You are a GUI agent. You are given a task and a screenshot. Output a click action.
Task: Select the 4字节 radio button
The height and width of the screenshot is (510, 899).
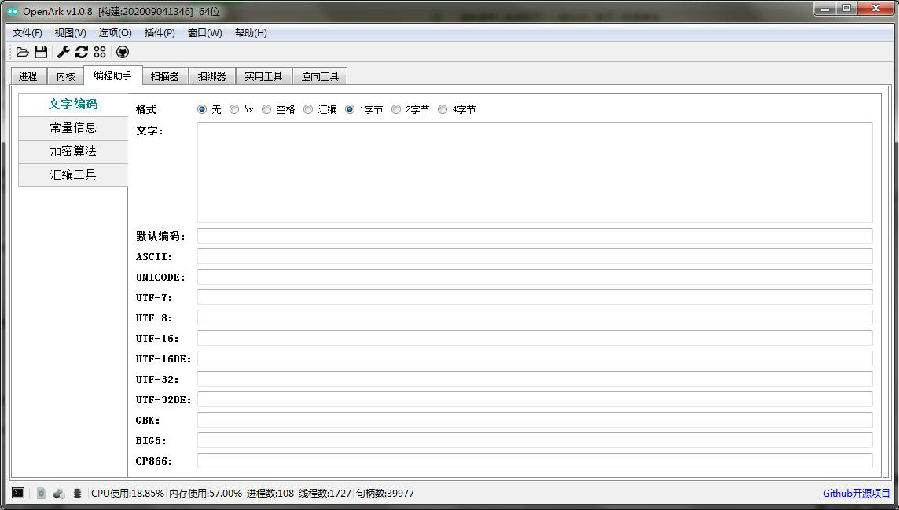[443, 110]
